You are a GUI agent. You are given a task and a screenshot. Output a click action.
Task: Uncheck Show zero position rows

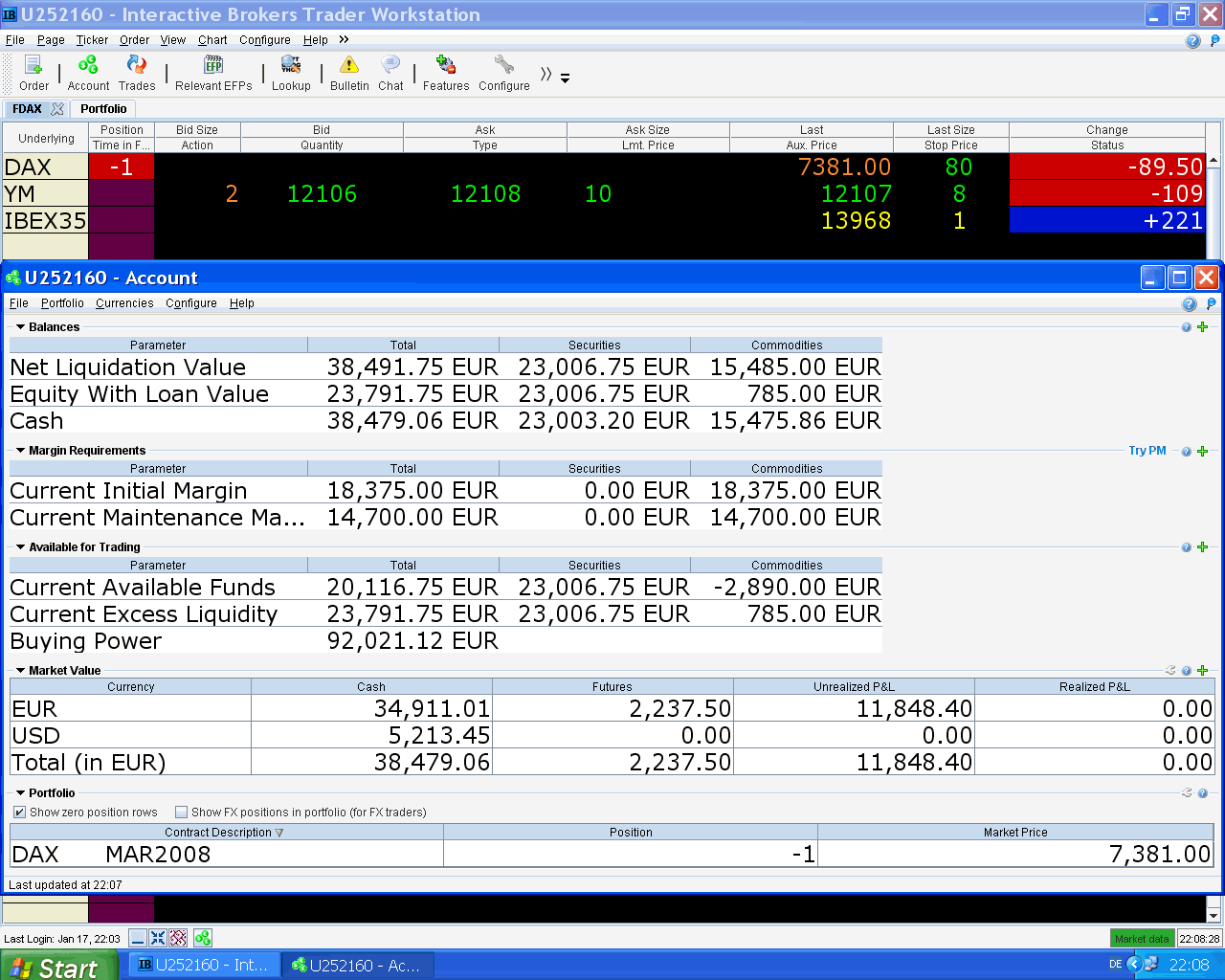pos(19,813)
